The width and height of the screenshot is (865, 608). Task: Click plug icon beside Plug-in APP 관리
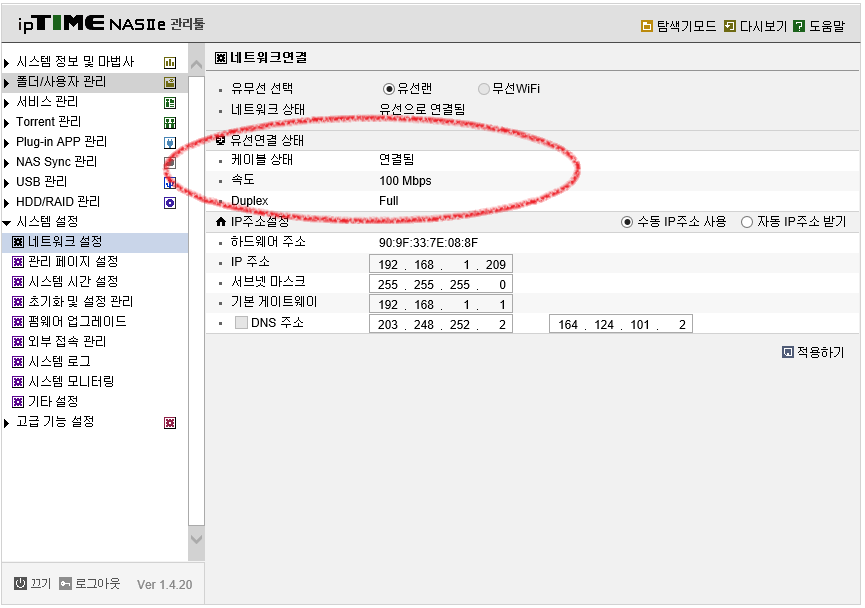170,143
